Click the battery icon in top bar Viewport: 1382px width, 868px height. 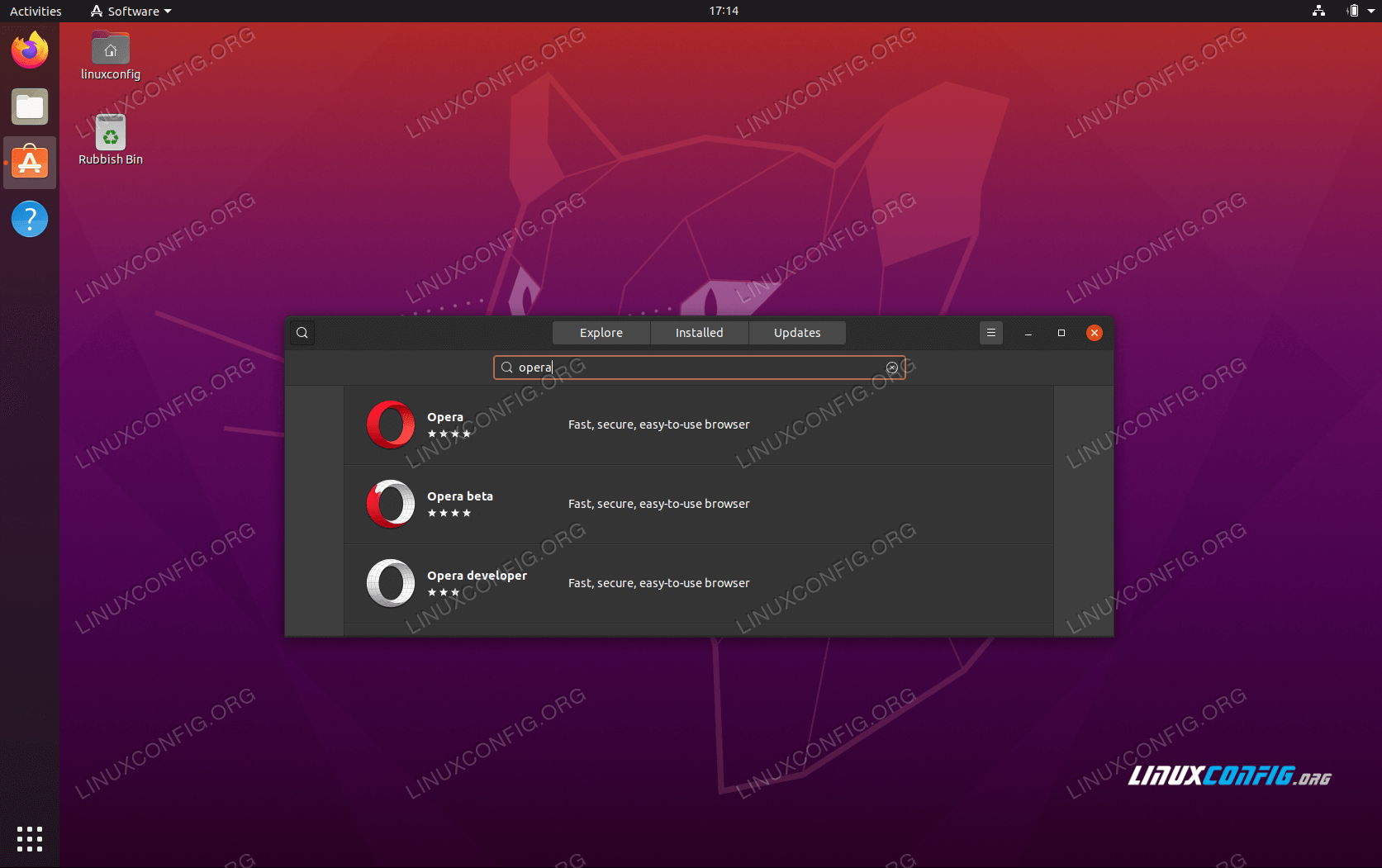pos(1352,11)
